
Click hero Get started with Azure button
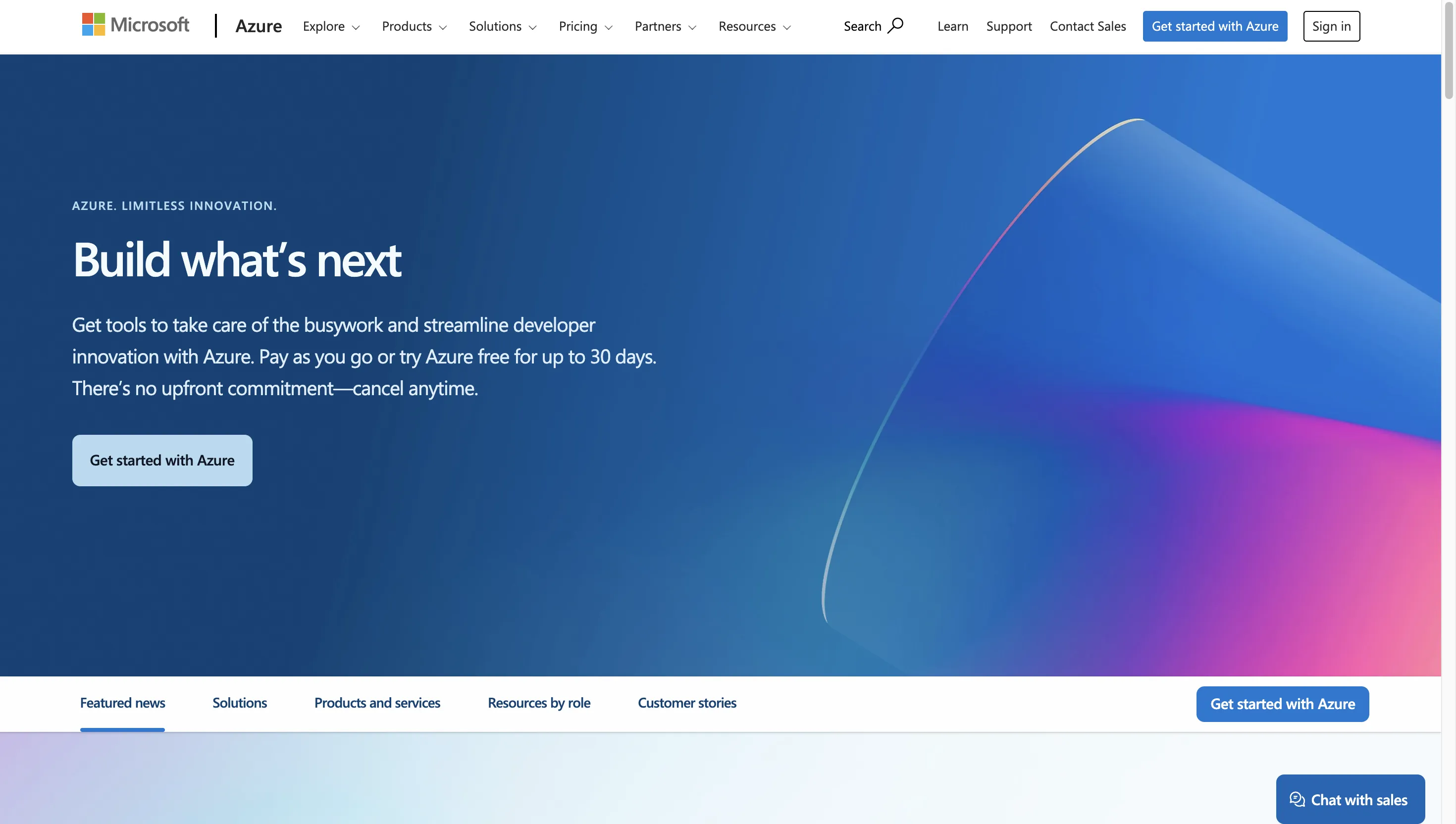tap(162, 460)
